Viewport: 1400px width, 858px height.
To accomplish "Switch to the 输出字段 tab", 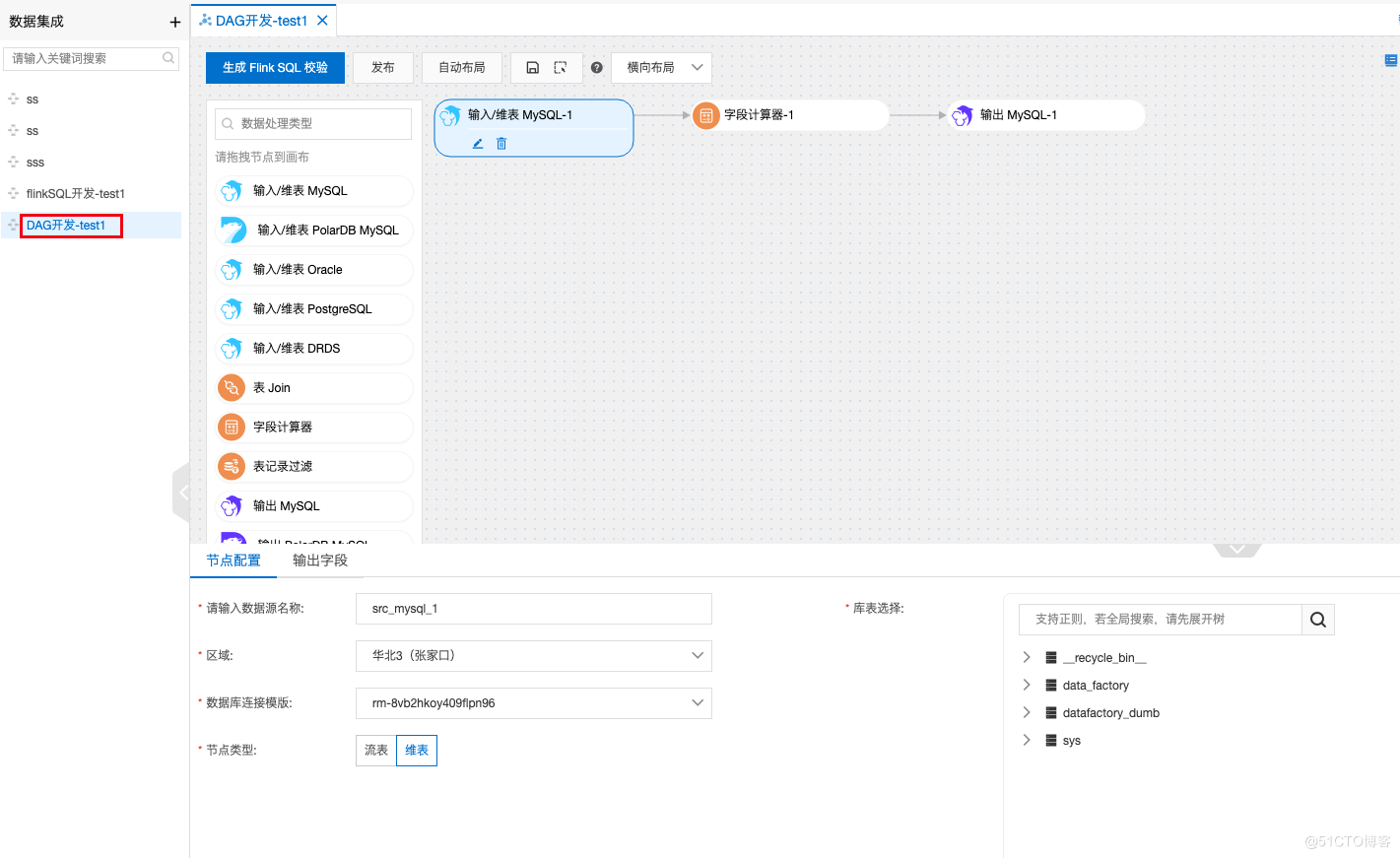I will click(x=320, y=561).
